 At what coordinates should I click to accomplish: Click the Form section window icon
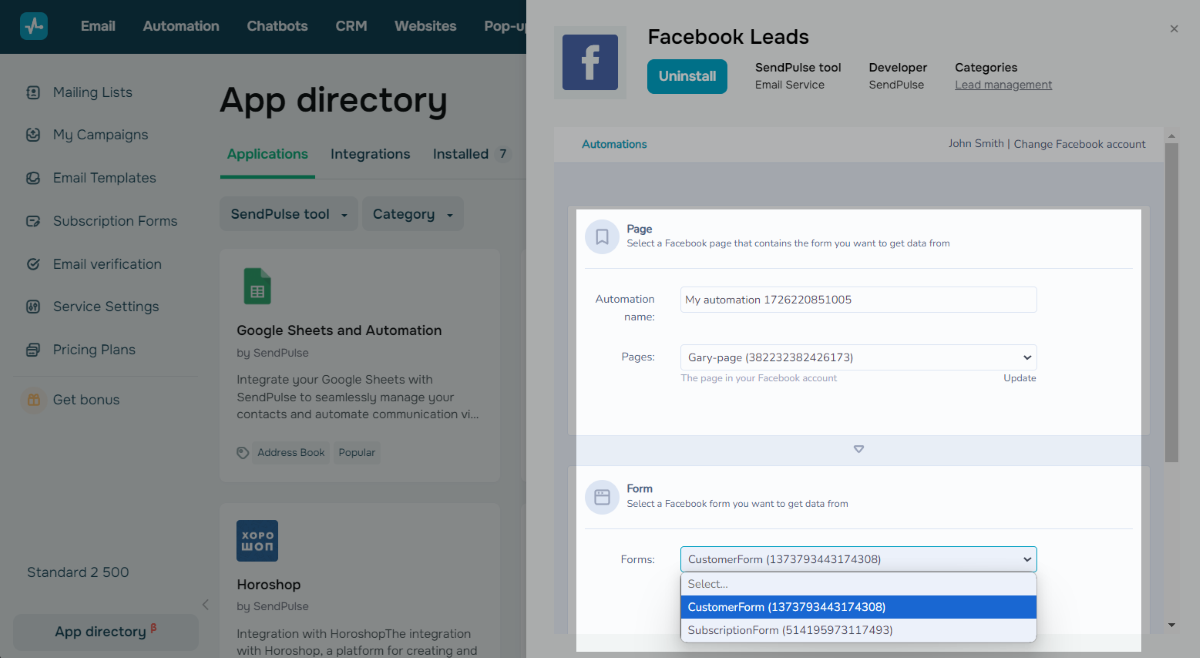click(x=602, y=496)
